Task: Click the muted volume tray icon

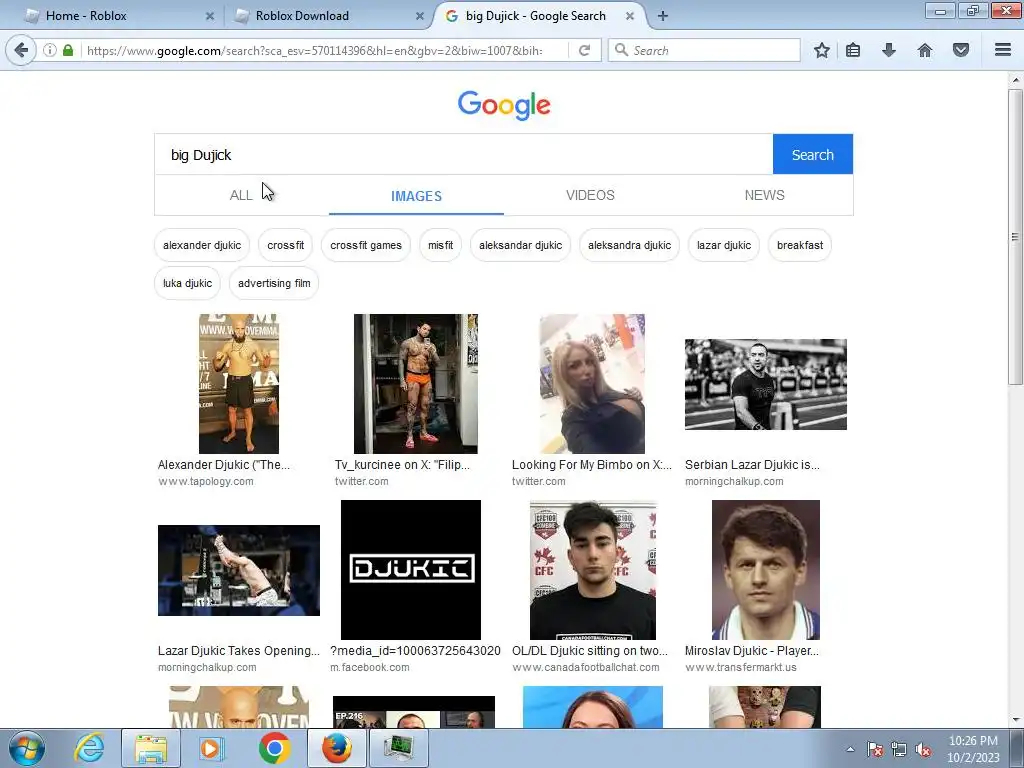Action: [x=923, y=750]
